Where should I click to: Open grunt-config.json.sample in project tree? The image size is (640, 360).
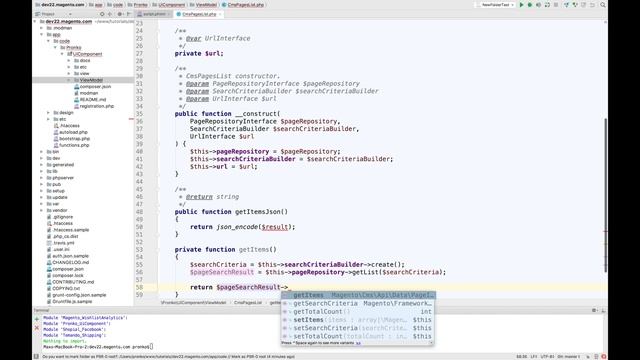pos(79,295)
